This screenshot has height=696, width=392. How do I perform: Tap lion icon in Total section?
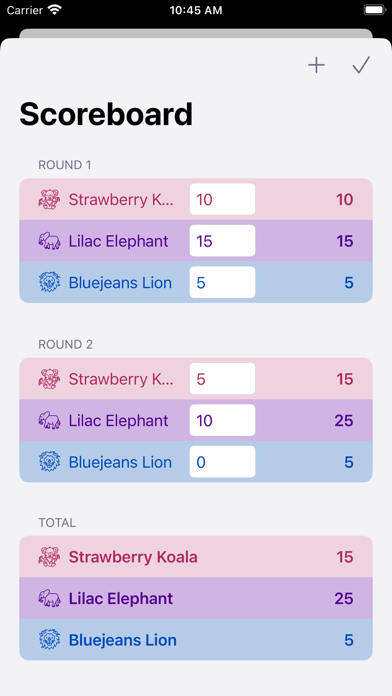pos(49,640)
